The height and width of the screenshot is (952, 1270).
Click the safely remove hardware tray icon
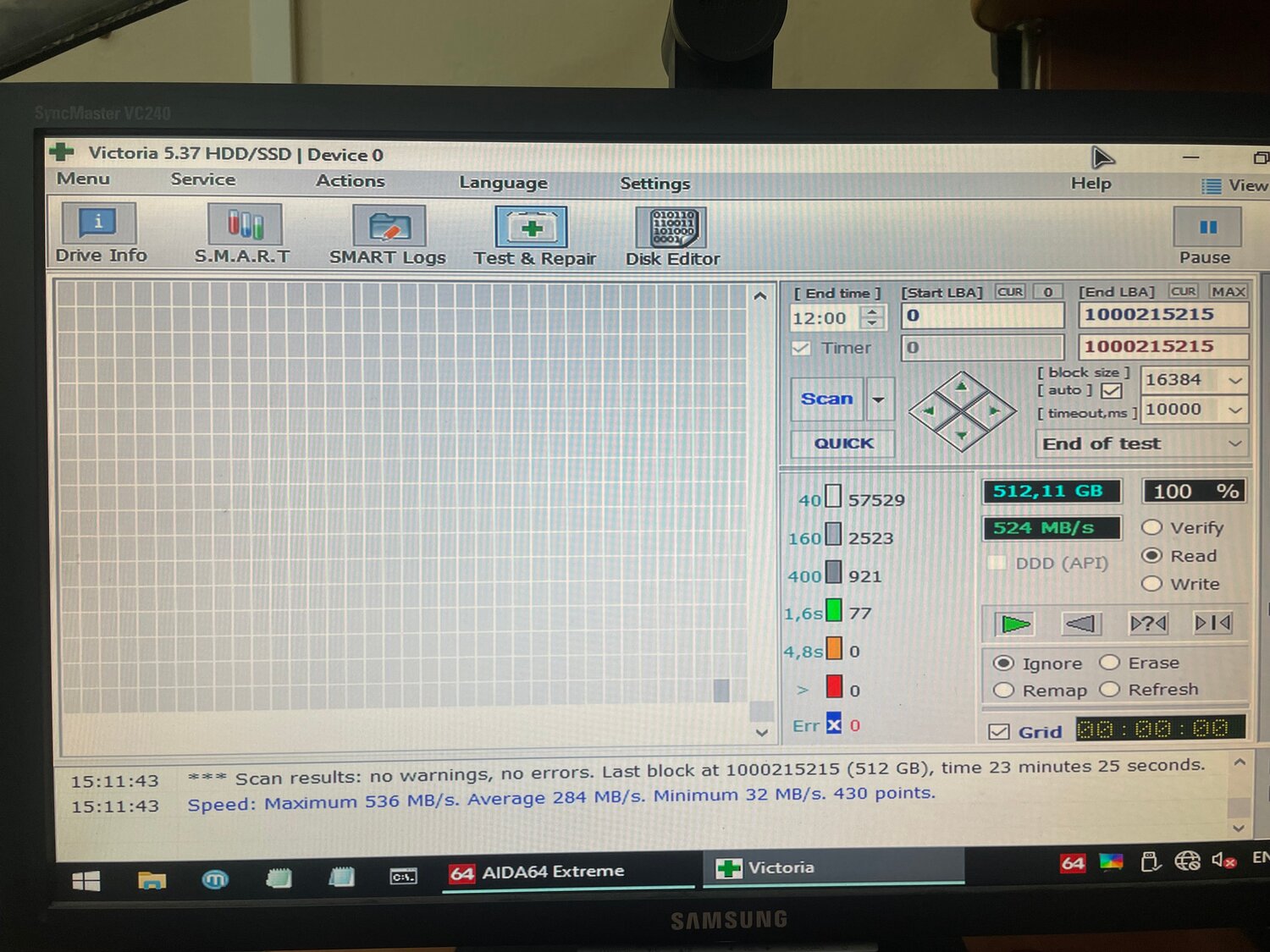point(1150,861)
